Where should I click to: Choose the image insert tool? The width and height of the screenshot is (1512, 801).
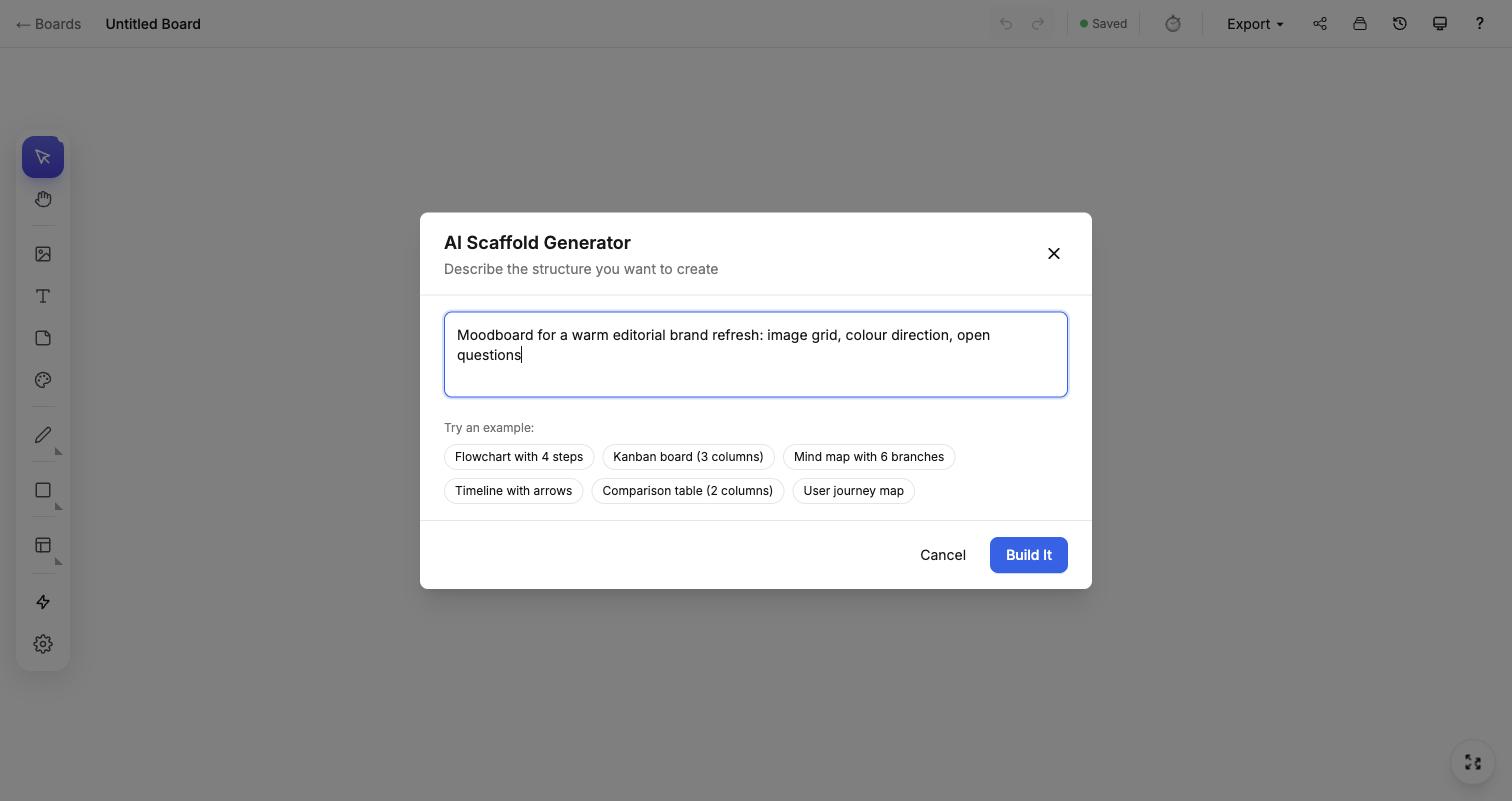click(43, 254)
